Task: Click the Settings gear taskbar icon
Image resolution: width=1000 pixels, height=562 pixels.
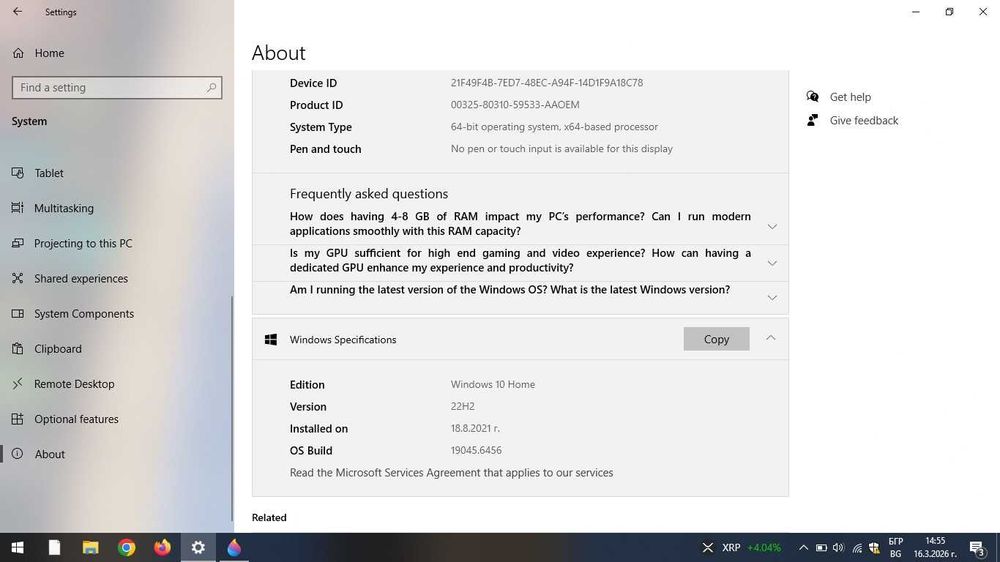Action: [198, 547]
